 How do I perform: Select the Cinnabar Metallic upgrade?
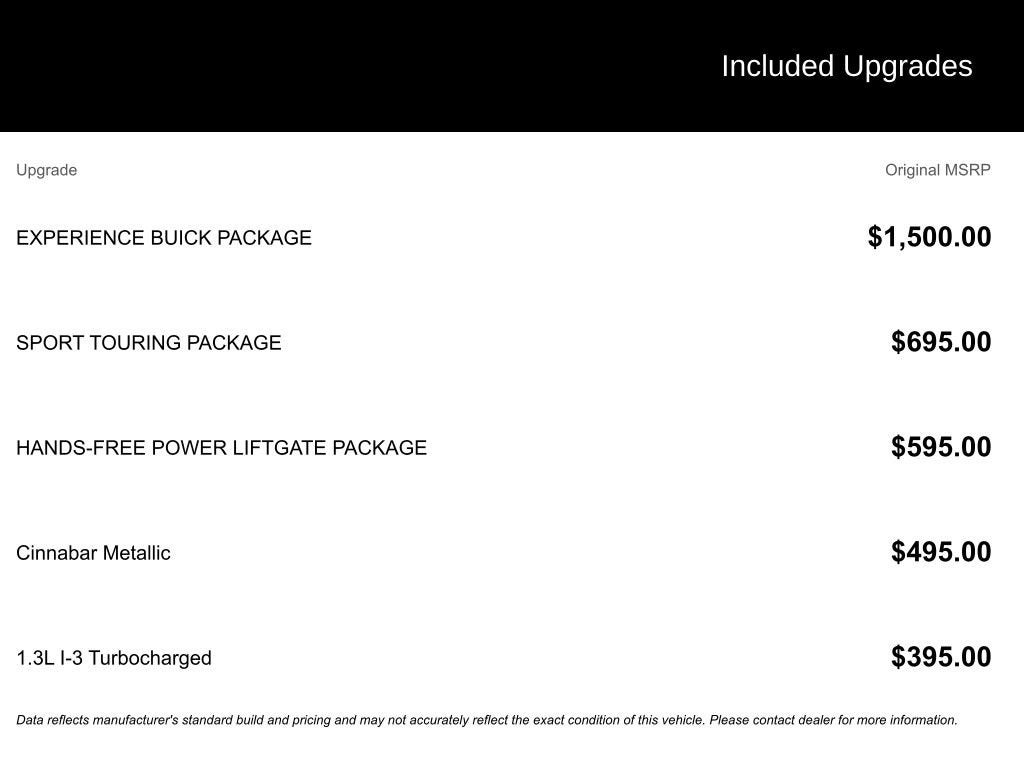(93, 553)
